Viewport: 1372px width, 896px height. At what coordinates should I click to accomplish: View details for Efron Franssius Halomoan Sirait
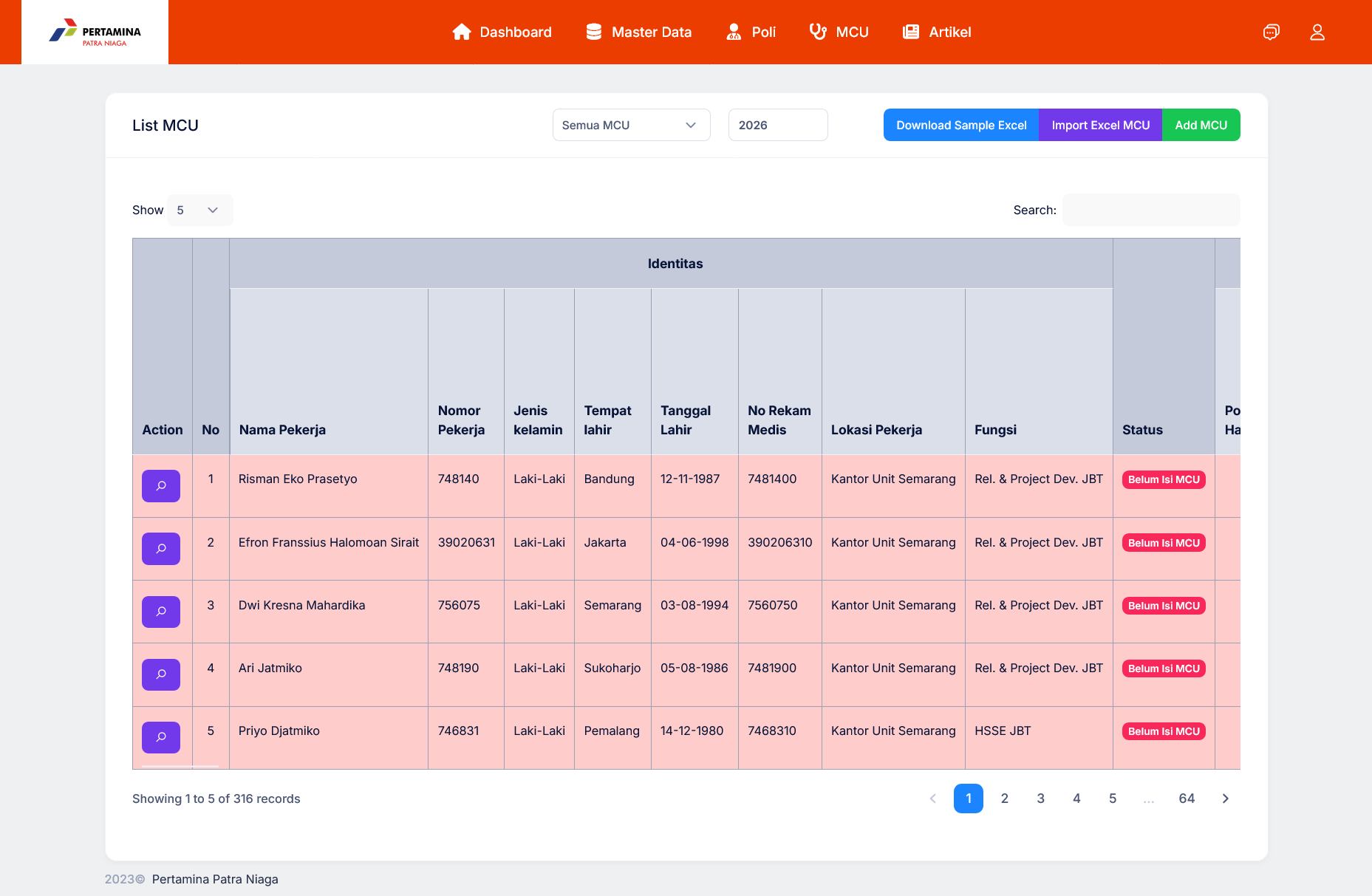tap(161, 549)
